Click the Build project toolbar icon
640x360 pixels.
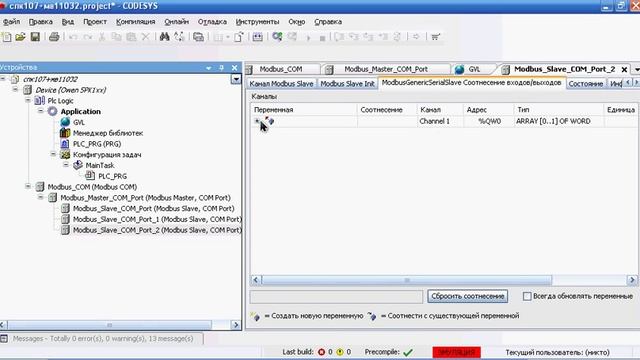[258, 37]
